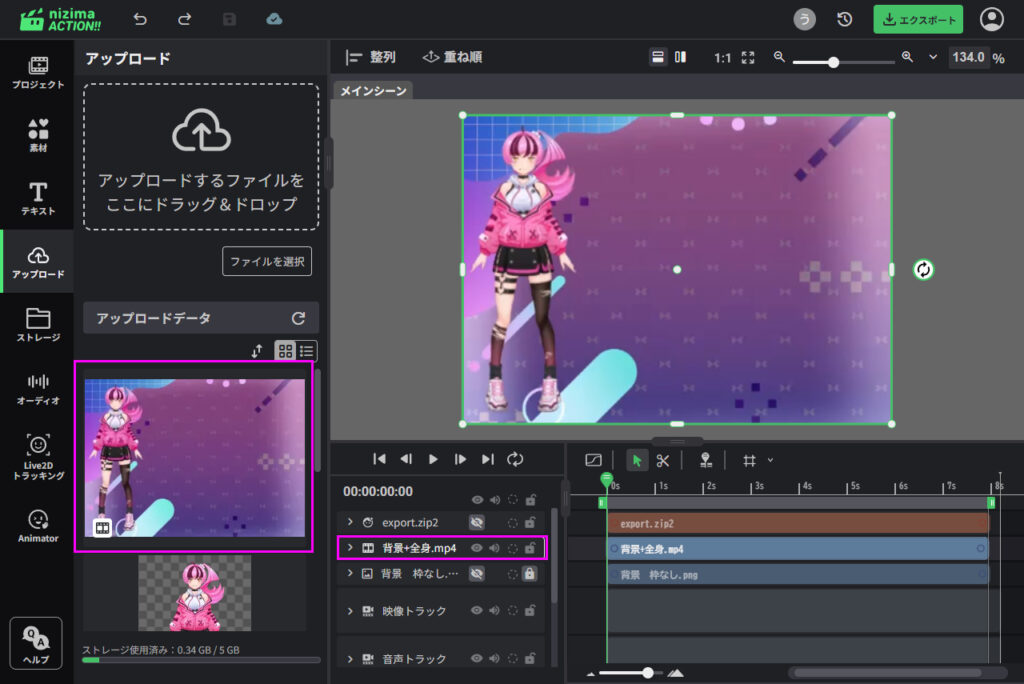Unlock the 背景 枠なし track

tap(530, 574)
